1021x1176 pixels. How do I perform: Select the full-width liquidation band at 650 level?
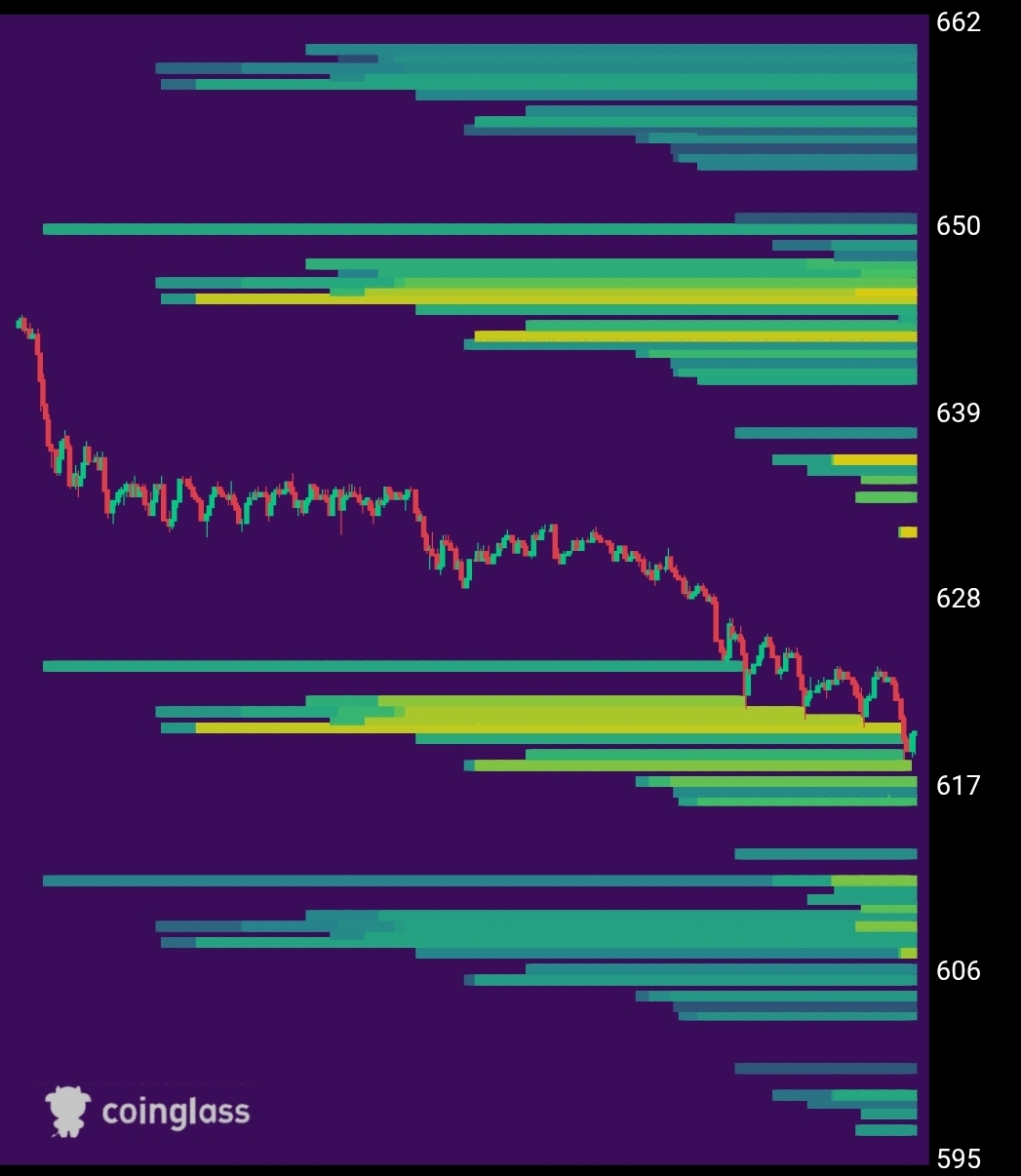click(x=480, y=229)
